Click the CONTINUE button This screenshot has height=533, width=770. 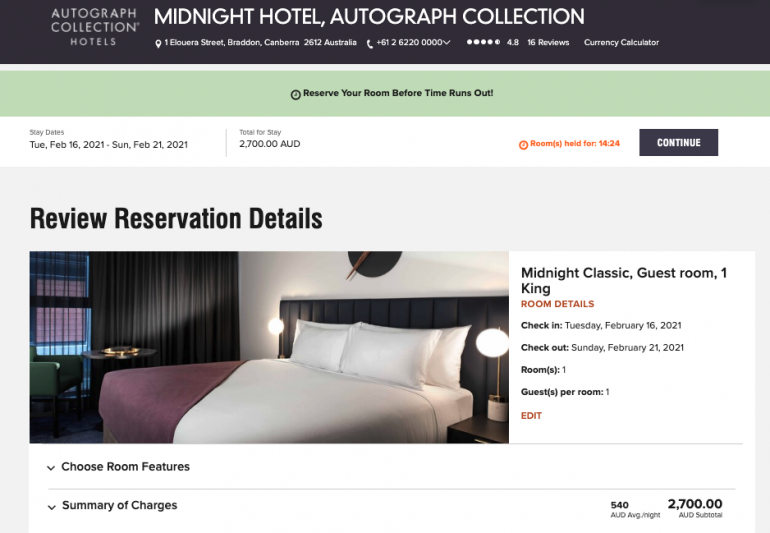pyautogui.click(x=678, y=142)
